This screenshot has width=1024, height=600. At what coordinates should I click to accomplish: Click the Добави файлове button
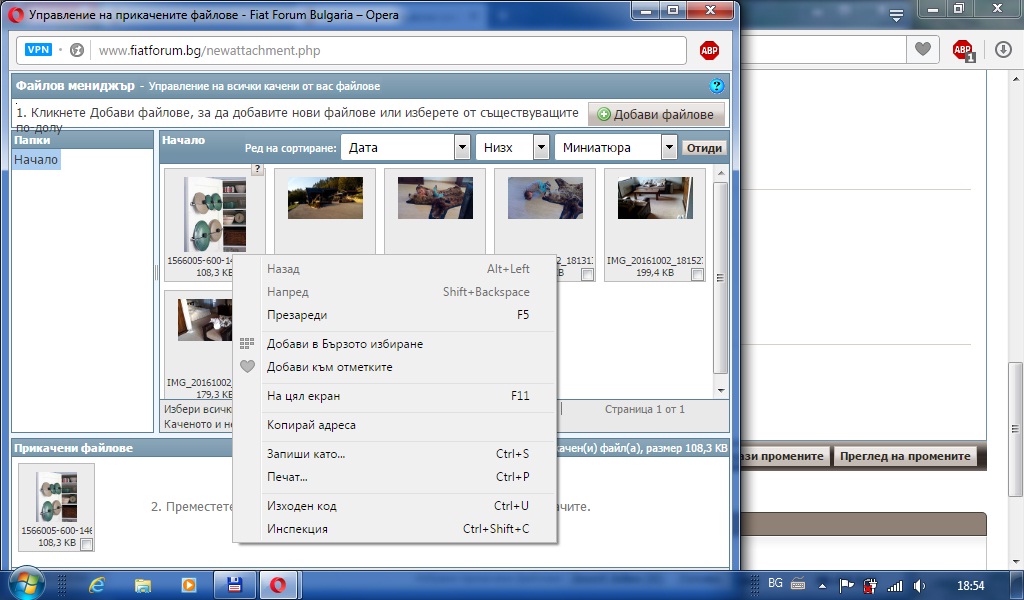point(657,114)
